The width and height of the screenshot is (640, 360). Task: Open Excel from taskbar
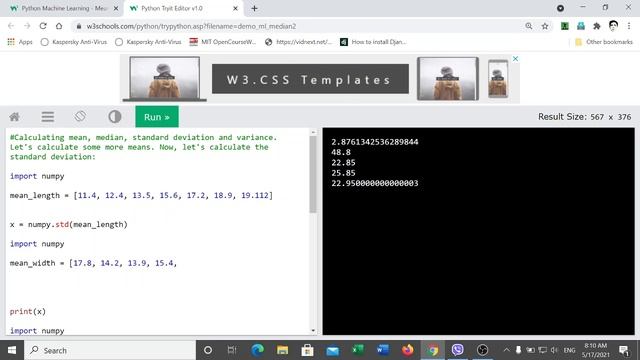(358, 350)
